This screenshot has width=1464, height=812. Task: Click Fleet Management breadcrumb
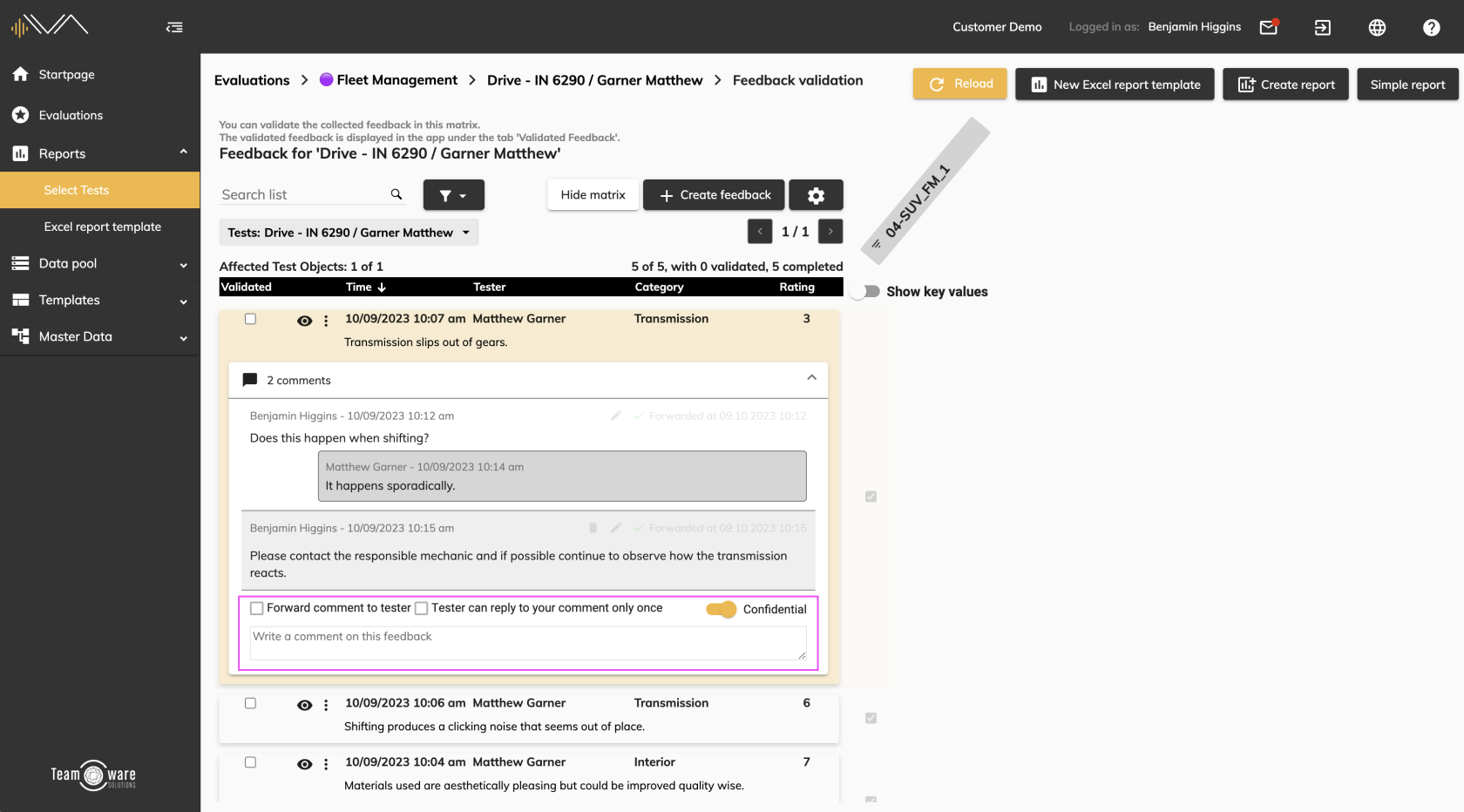(396, 80)
